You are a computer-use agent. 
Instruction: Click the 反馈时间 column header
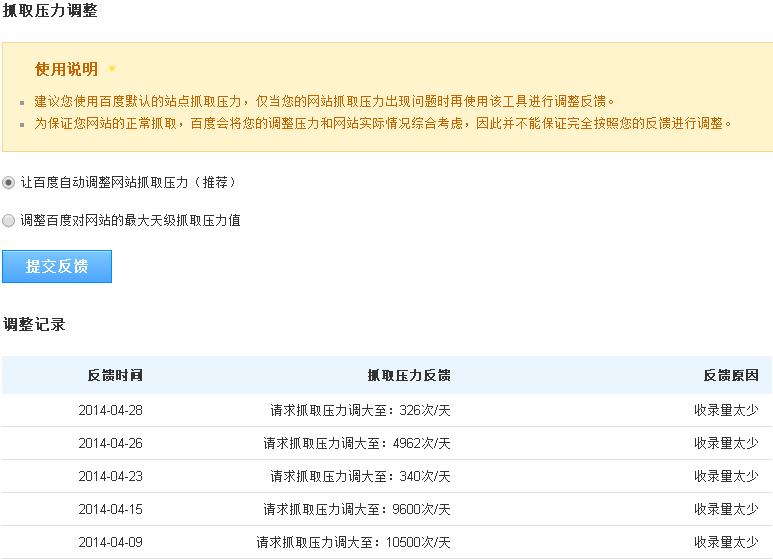click(115, 375)
